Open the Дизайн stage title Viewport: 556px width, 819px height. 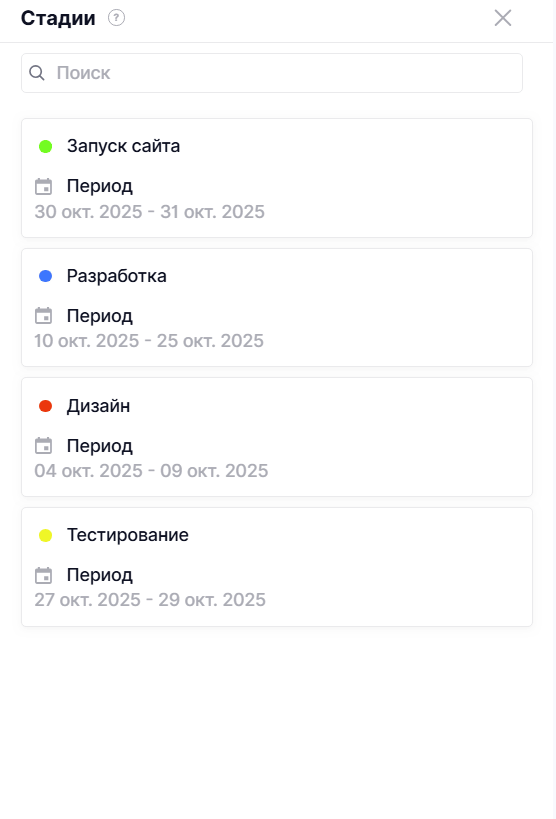click(98, 406)
